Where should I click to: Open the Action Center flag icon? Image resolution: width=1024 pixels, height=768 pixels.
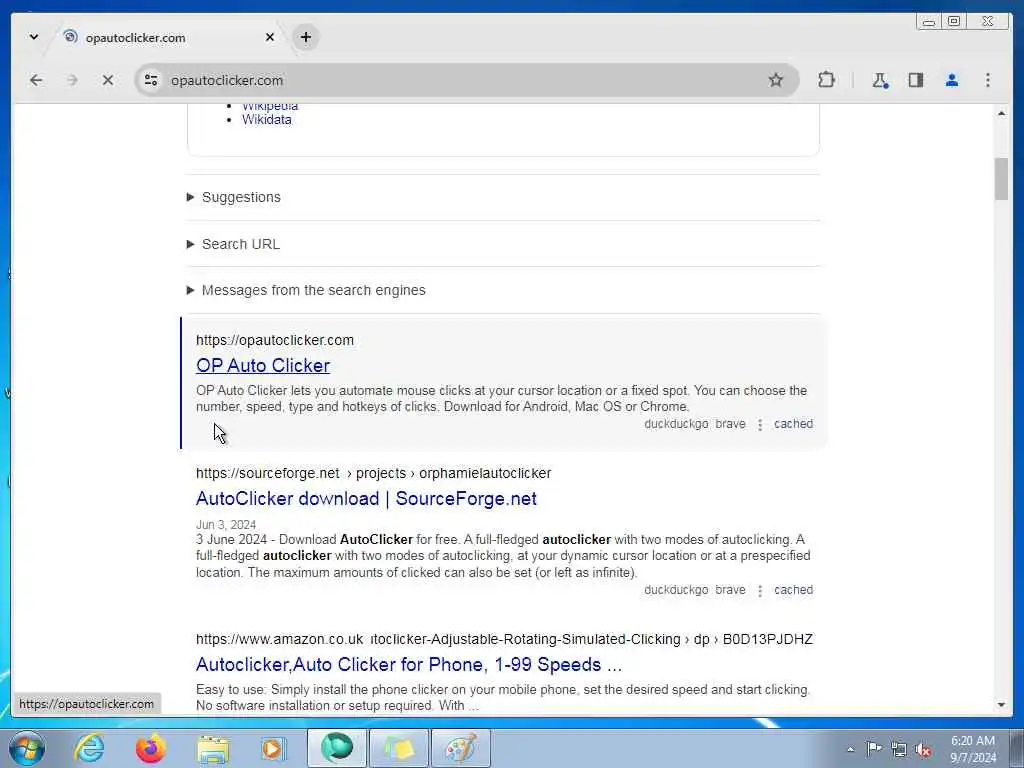point(874,749)
